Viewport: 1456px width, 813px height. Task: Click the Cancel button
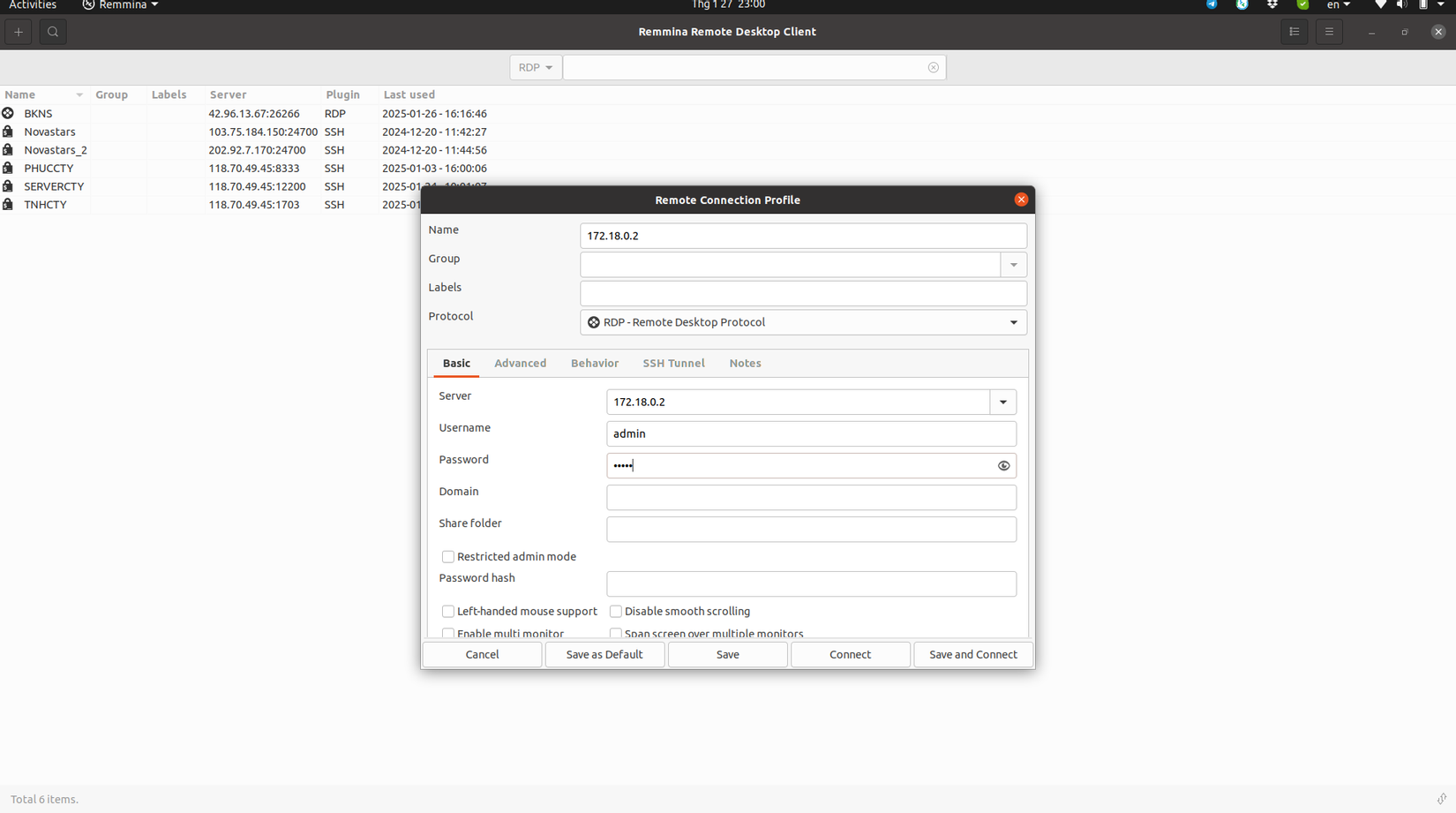pyautogui.click(x=482, y=655)
